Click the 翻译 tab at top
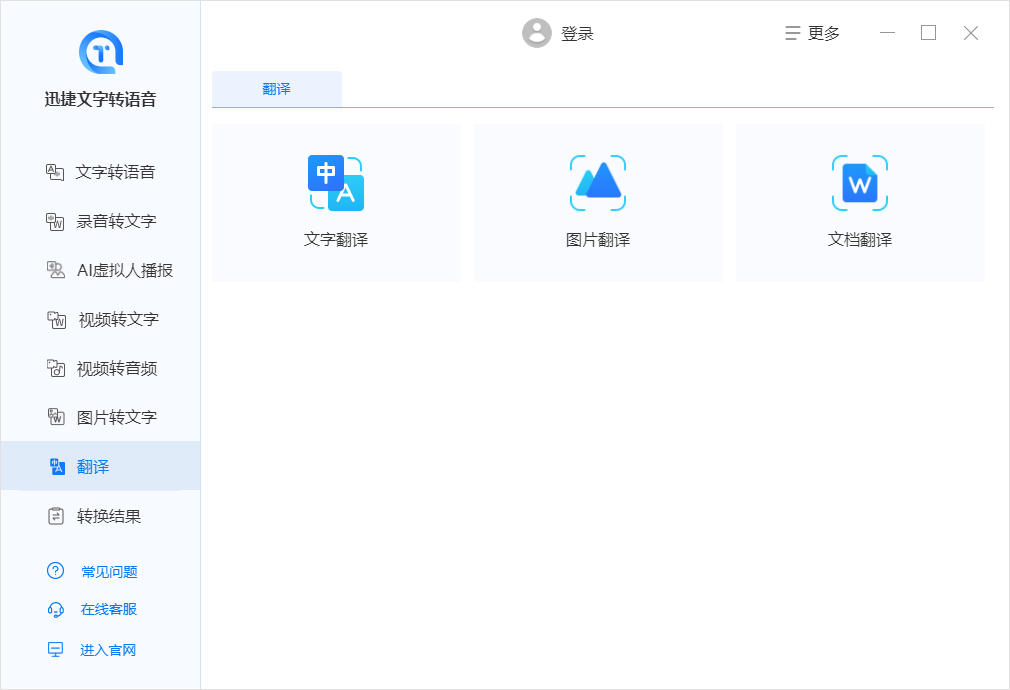1010x690 pixels. (x=277, y=89)
